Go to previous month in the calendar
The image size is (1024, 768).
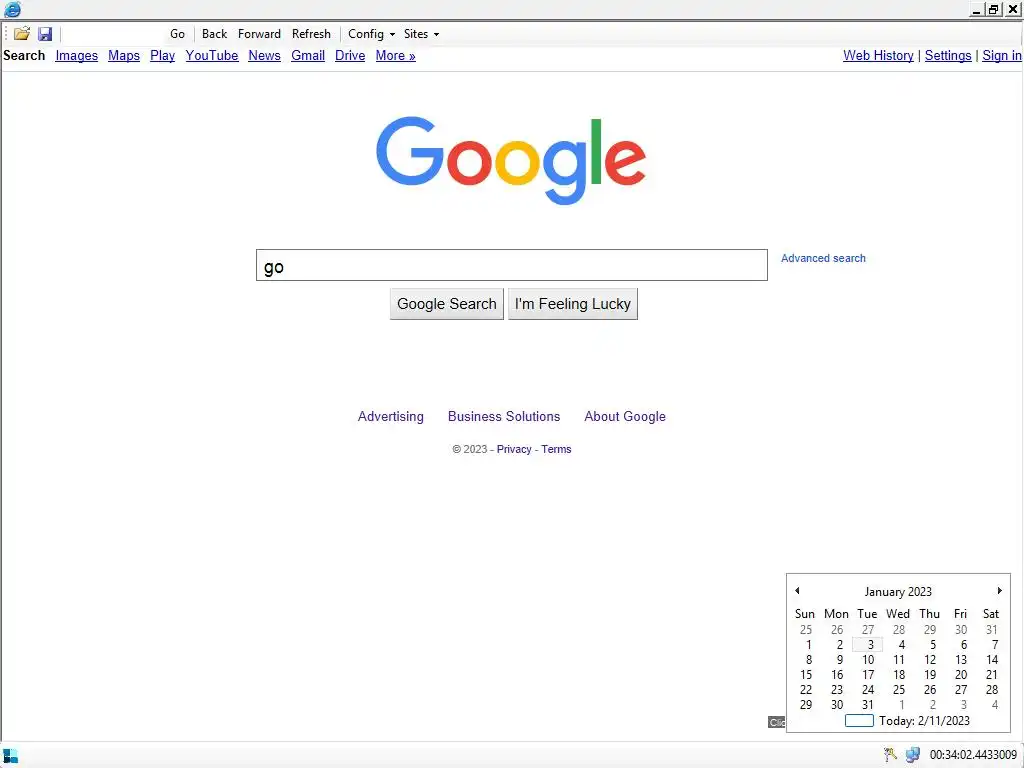797,591
